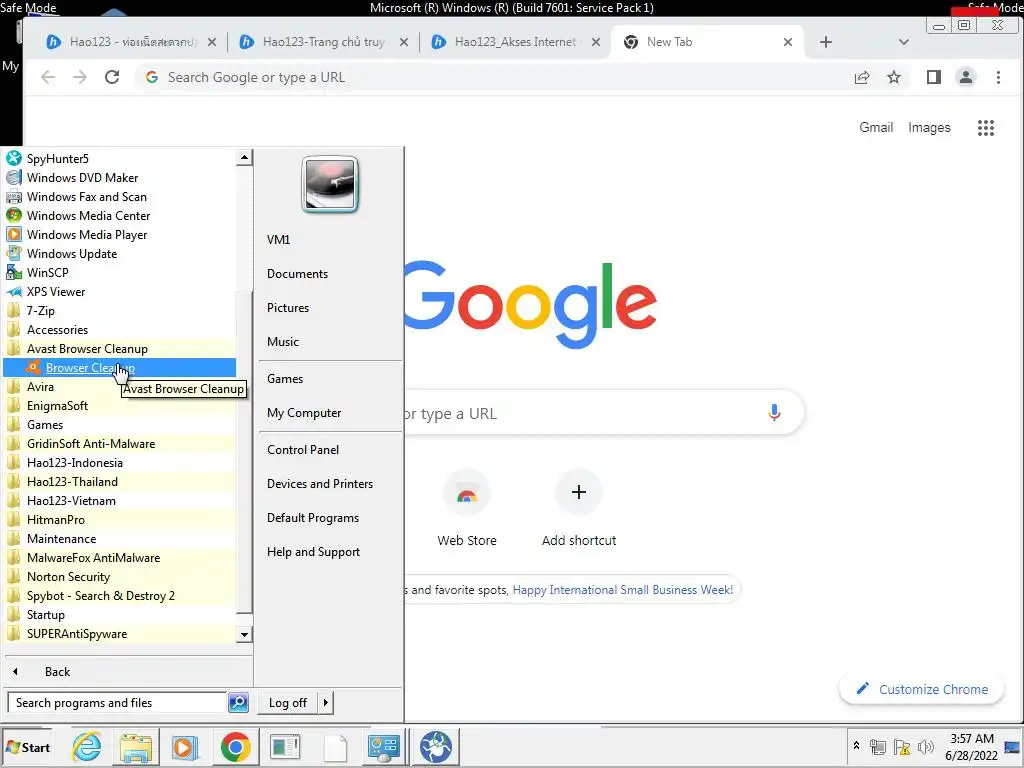Start voice search with the microphone
The image size is (1024, 768).
tap(774, 413)
